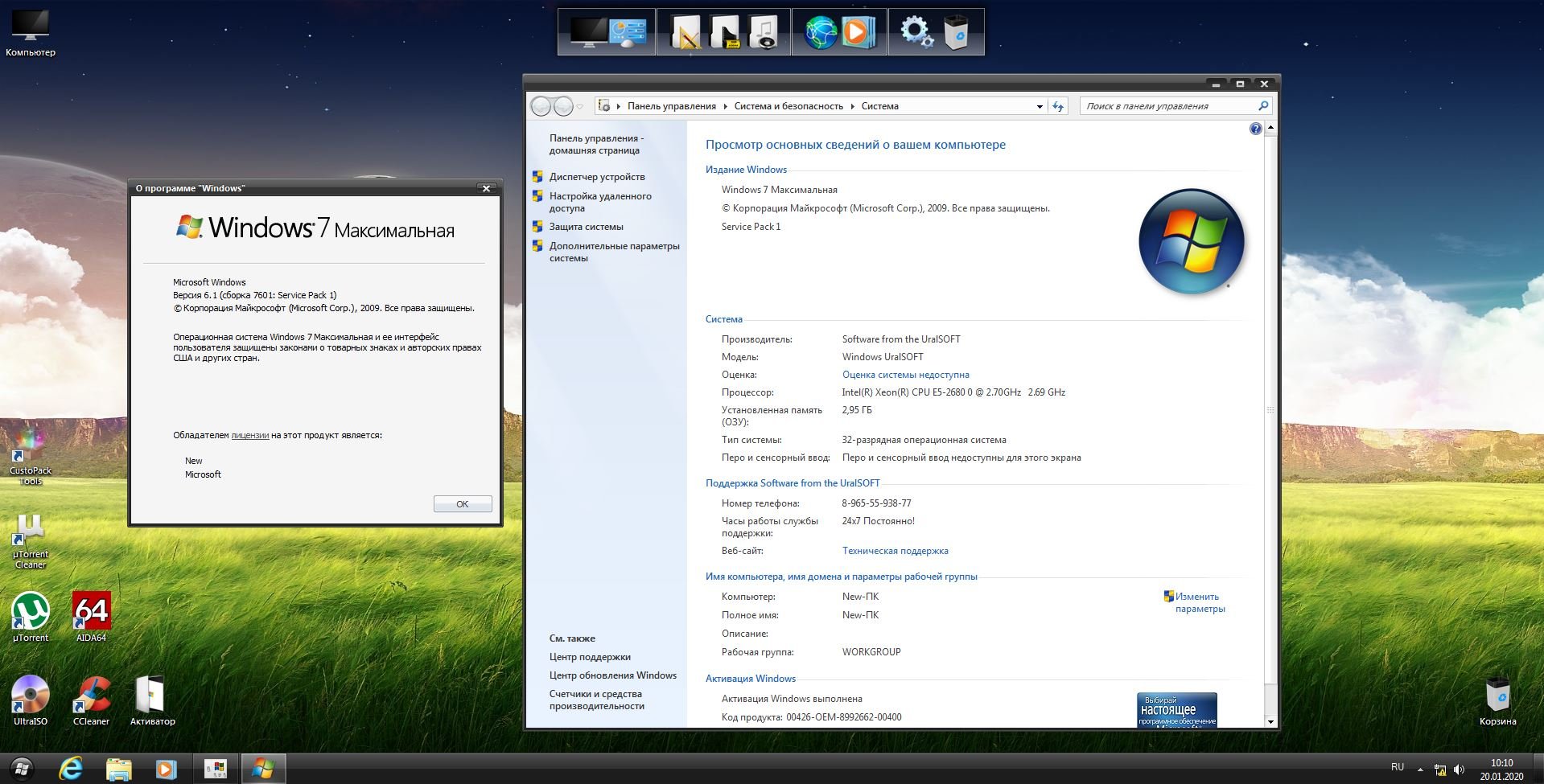Viewport: 1544px width, 784px height.
Task: Go back with the System window back arrow
Action: (541, 106)
